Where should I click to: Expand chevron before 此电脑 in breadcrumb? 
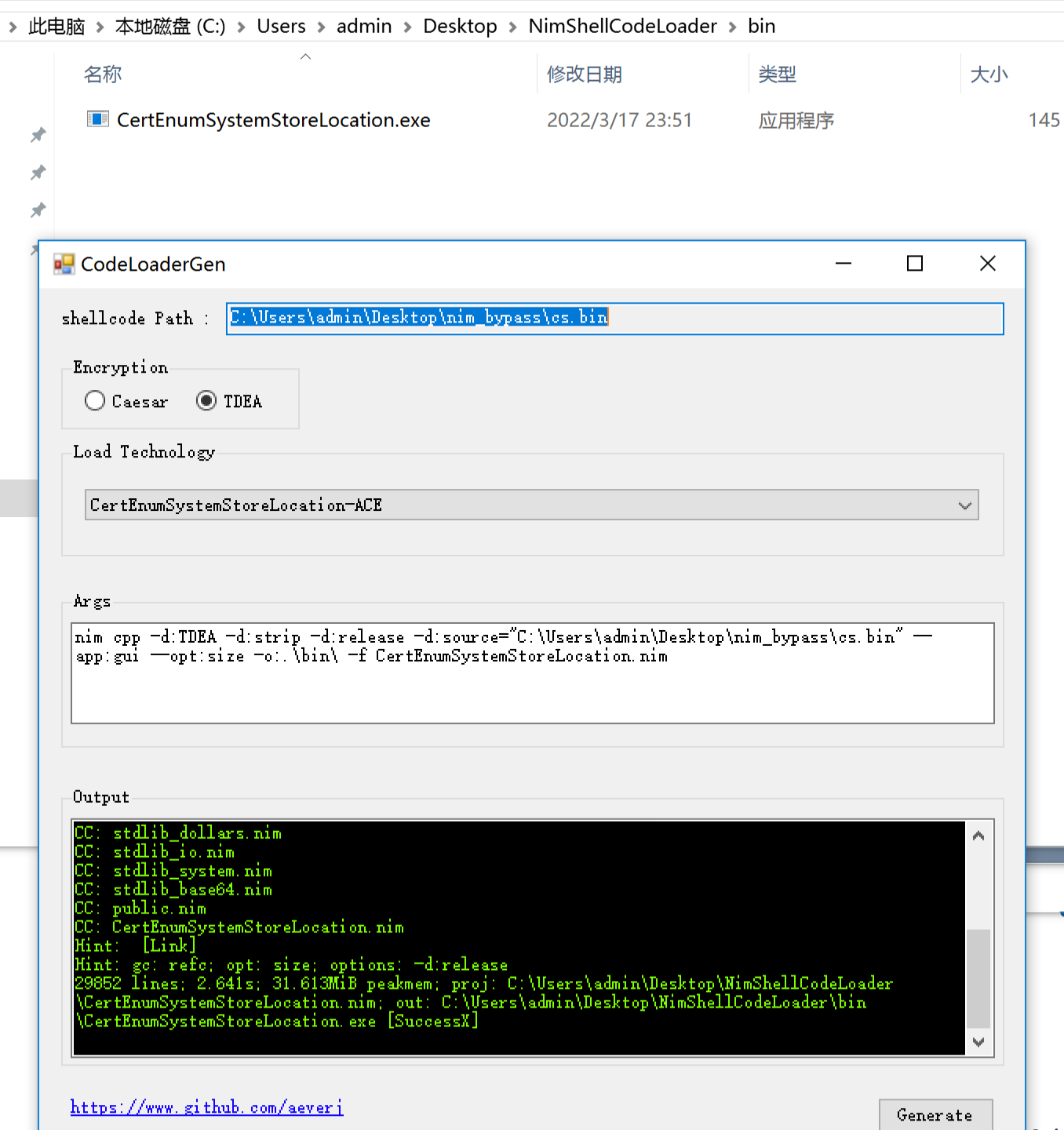point(13,27)
